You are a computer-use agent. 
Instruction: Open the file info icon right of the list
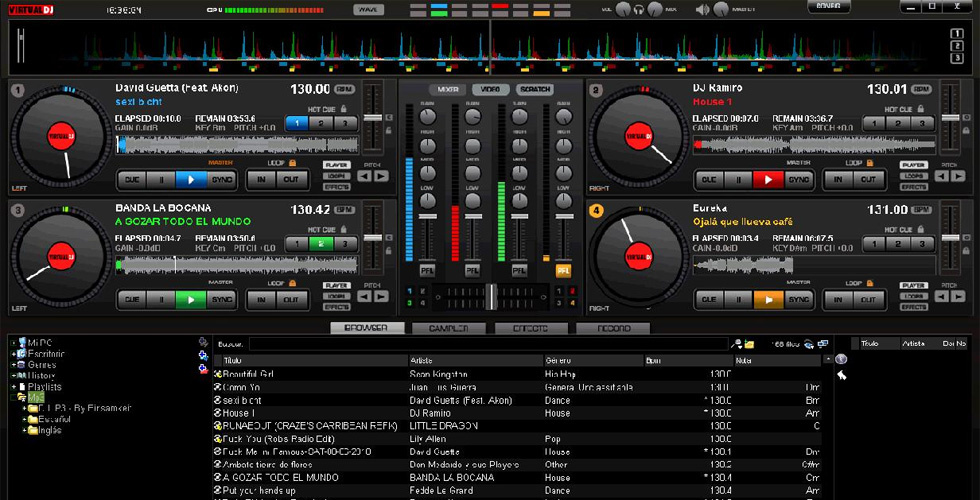(x=841, y=359)
